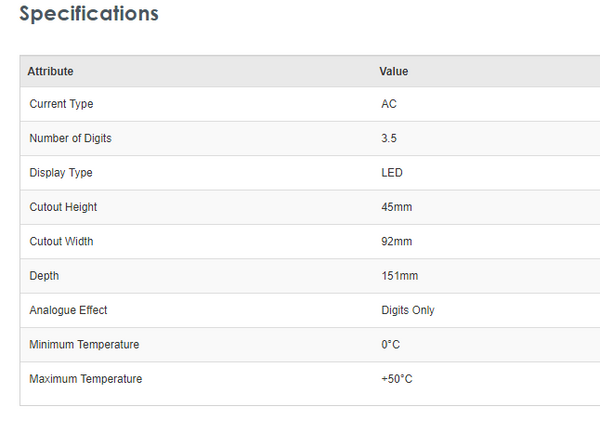Select the Display Type attribute
The height and width of the screenshot is (433, 600).
click(61, 173)
